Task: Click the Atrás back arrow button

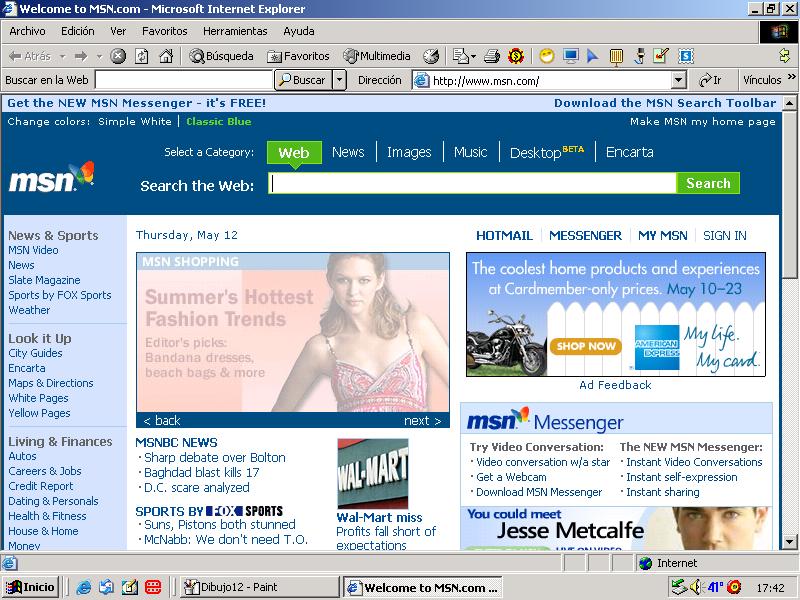Action: pyautogui.click(x=30, y=56)
